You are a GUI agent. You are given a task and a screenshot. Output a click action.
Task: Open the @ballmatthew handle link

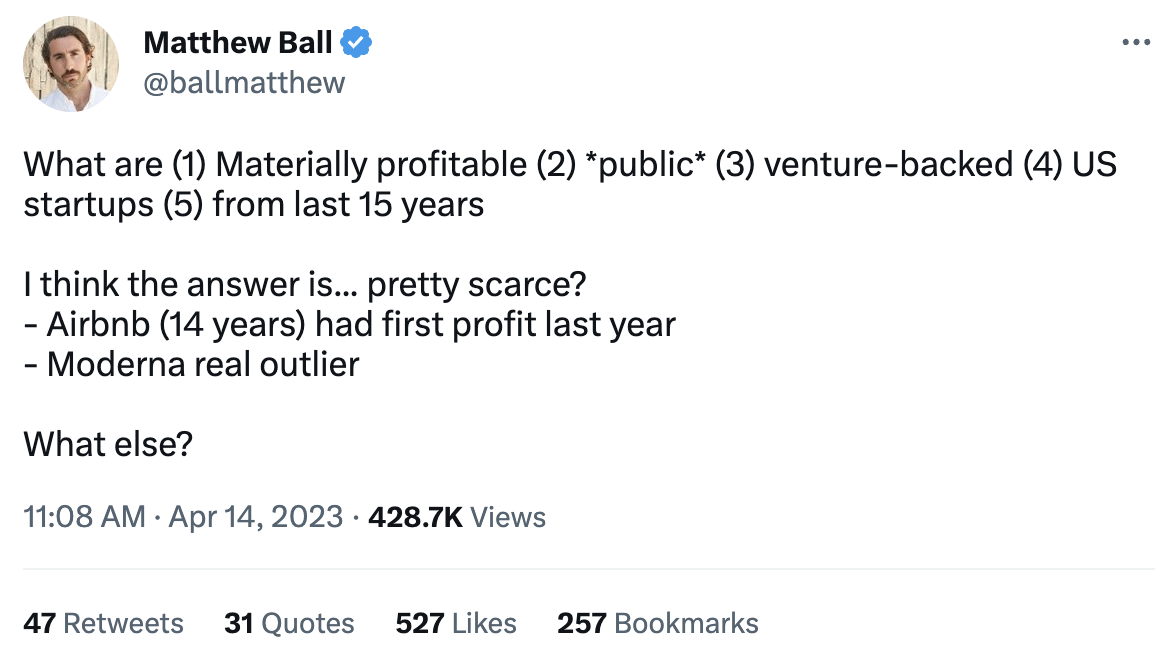coord(244,82)
